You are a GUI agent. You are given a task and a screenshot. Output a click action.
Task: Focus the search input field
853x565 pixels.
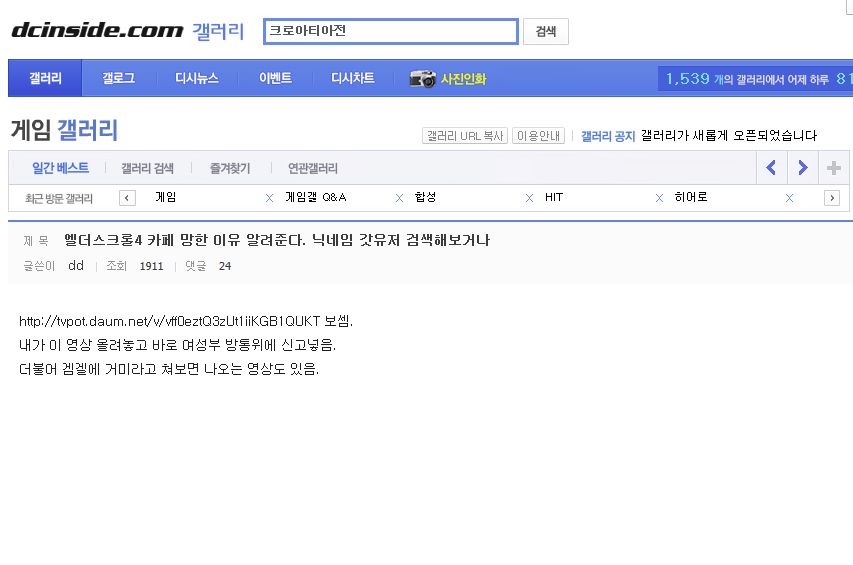click(x=391, y=31)
